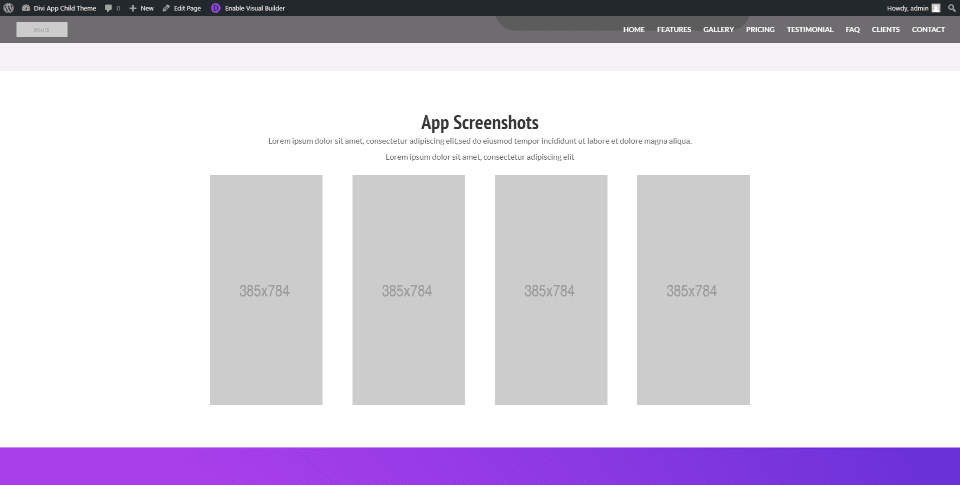960x485 pixels.
Task: Open admin bar search icon
Action: [951, 8]
